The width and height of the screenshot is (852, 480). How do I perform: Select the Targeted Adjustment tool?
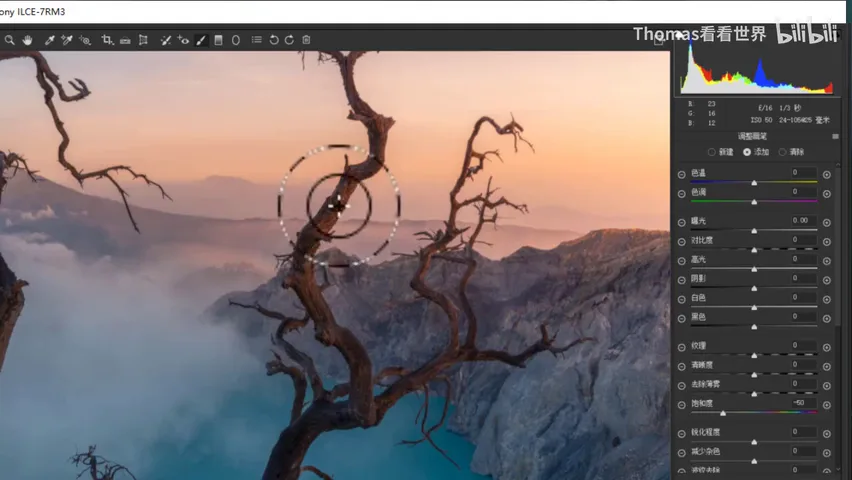[x=85, y=40]
